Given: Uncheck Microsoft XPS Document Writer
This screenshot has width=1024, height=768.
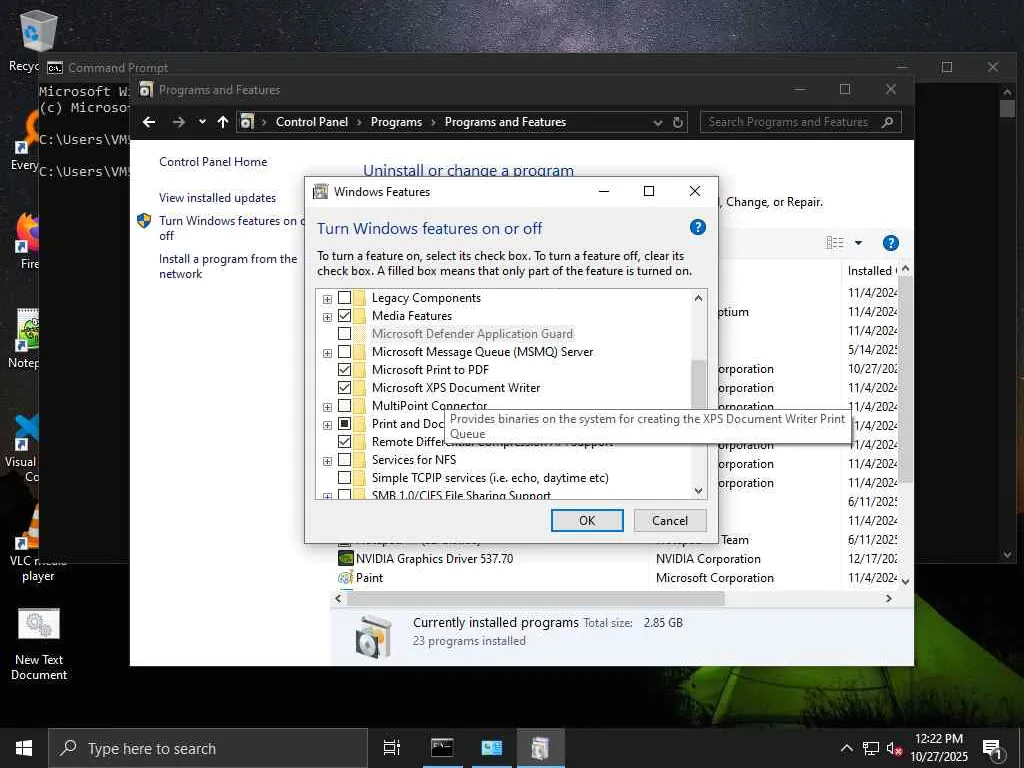Looking at the screenshot, I should 344,388.
